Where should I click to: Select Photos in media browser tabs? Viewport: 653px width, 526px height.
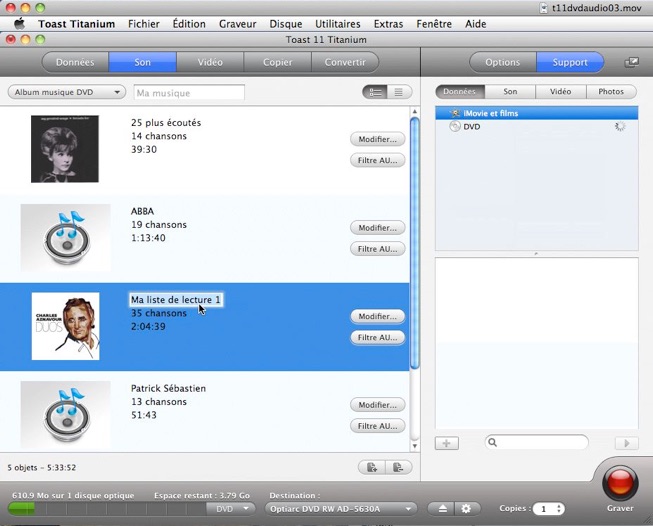click(x=611, y=92)
